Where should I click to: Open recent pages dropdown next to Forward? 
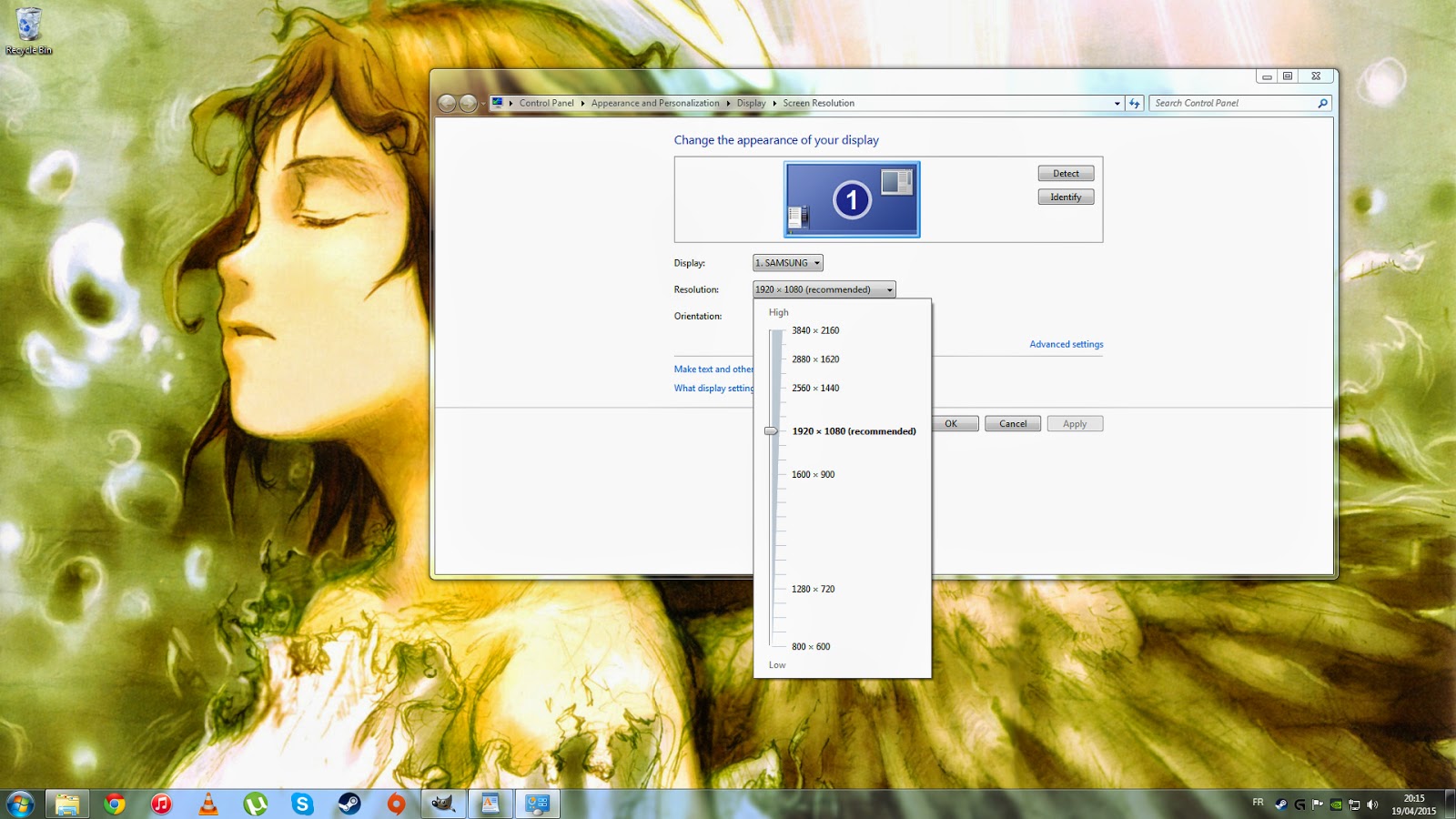(x=483, y=104)
